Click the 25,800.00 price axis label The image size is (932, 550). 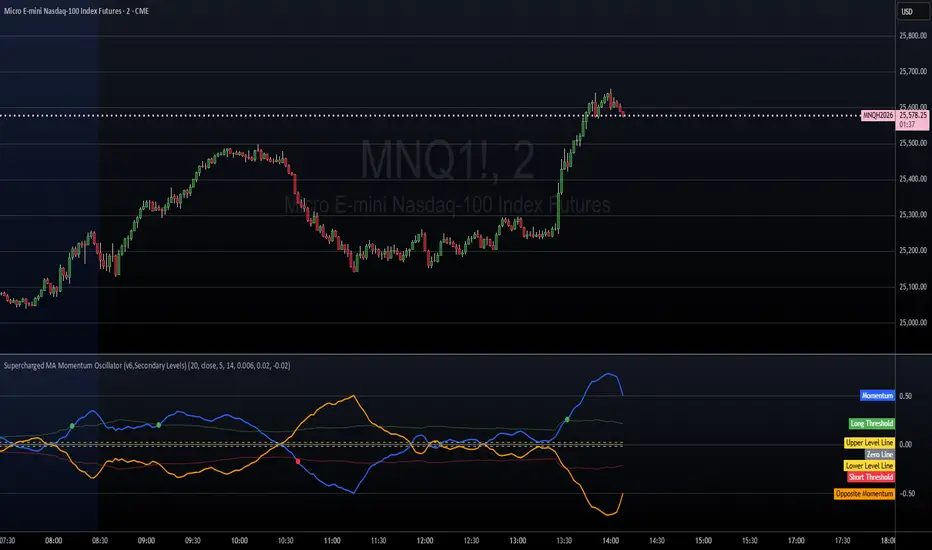pyautogui.click(x=913, y=36)
